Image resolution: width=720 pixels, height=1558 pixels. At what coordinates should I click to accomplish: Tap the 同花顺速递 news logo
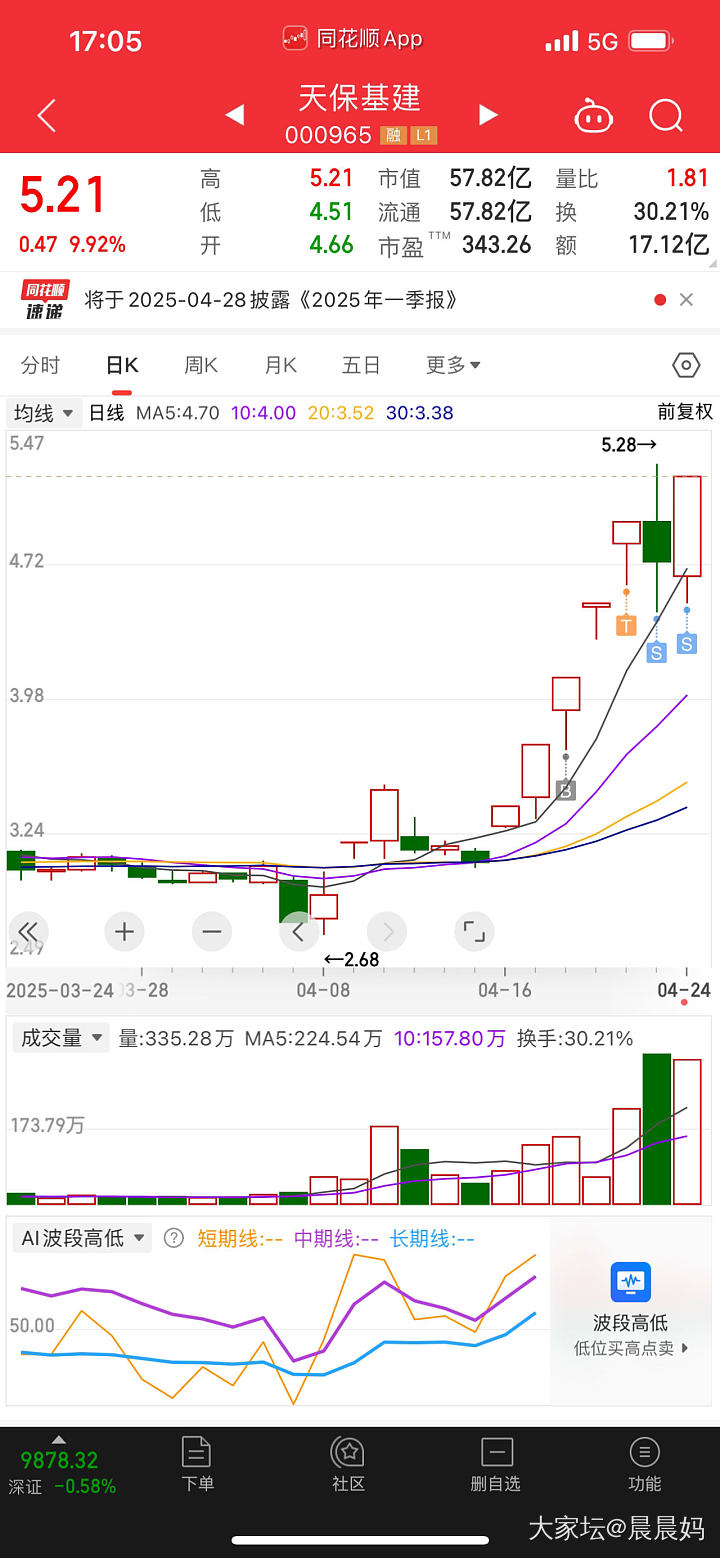tap(45, 300)
